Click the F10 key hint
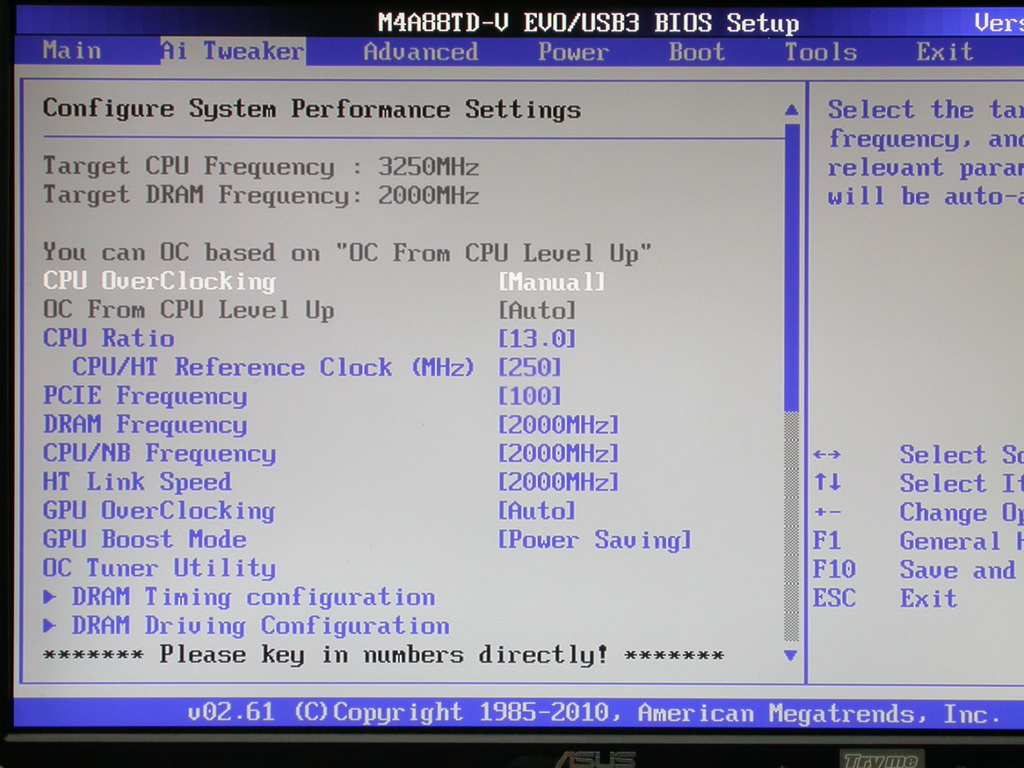 834,569
